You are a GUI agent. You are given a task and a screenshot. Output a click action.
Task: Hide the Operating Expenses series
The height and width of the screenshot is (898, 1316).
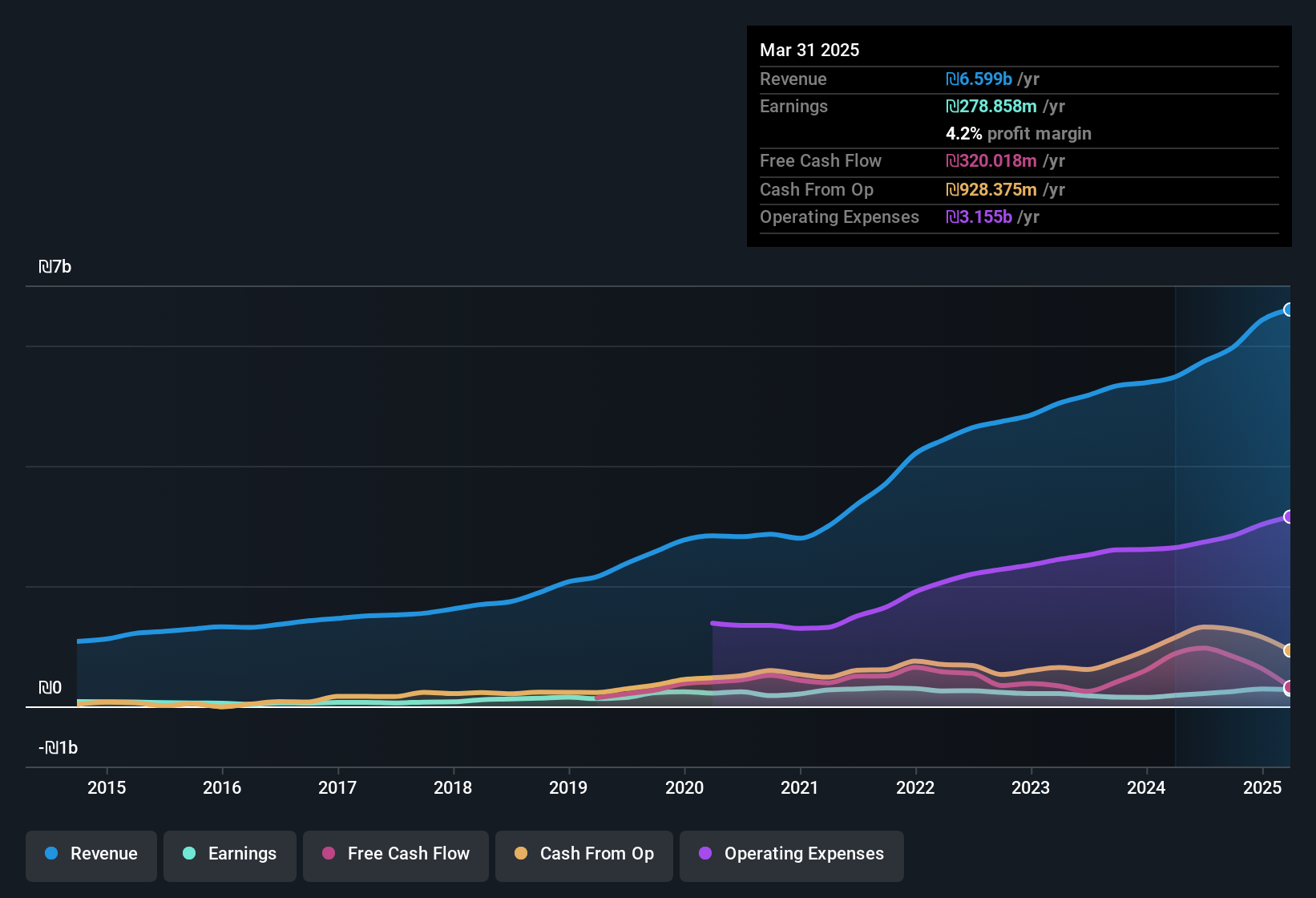point(792,855)
